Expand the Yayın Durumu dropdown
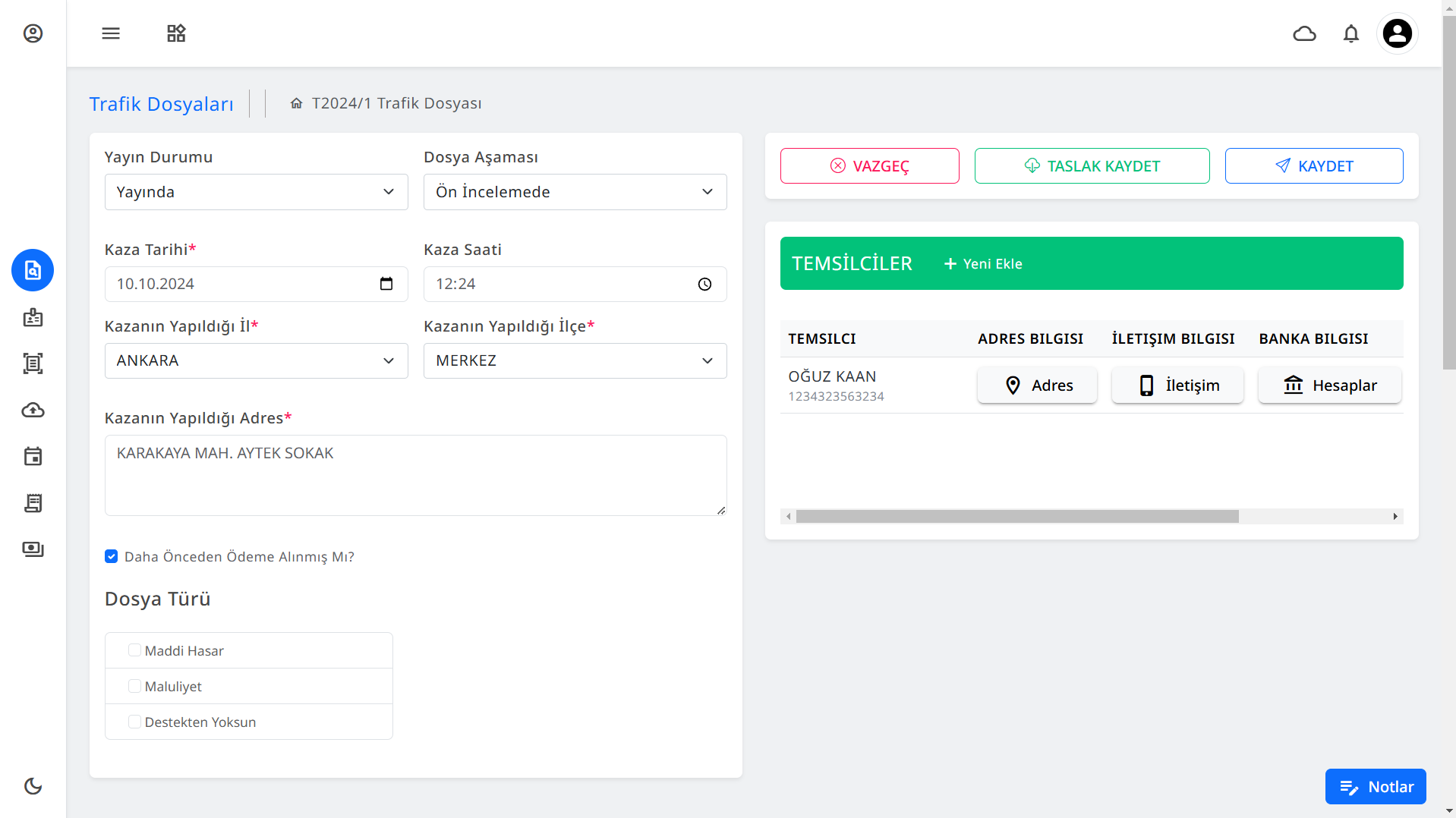This screenshot has height=818, width=1456. pyautogui.click(x=256, y=192)
